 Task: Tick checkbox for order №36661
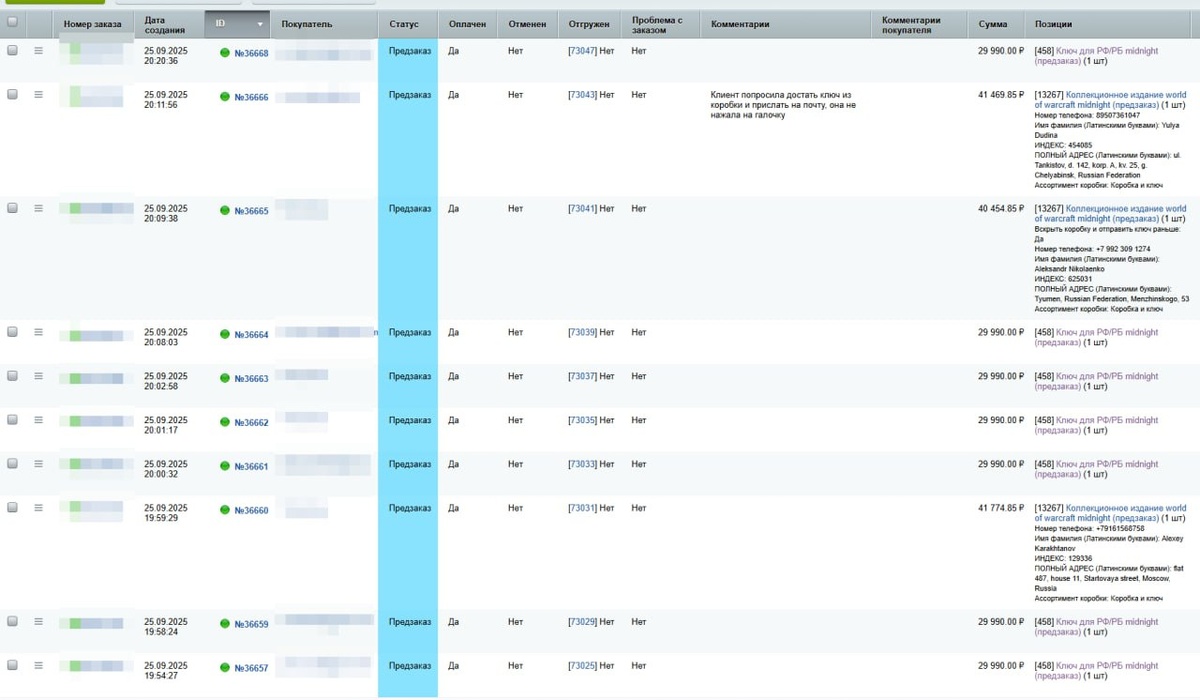(x=12, y=463)
